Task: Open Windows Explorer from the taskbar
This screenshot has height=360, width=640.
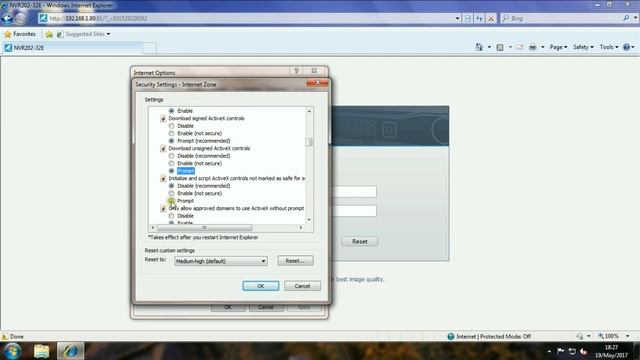Action: point(41,351)
